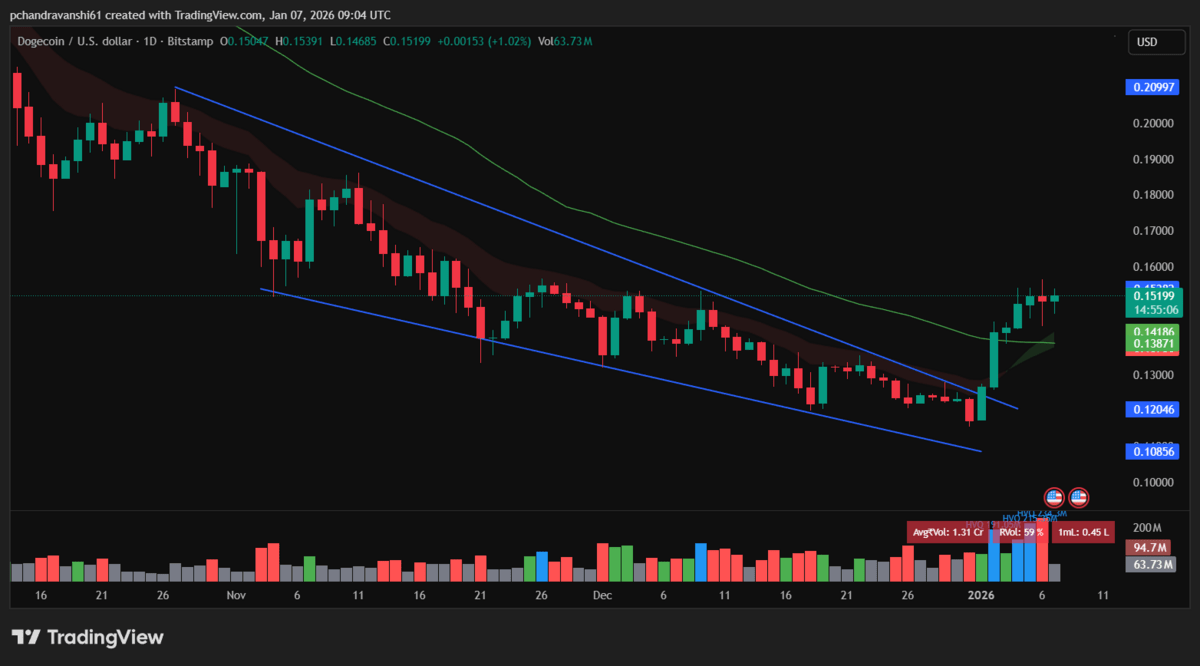
Task: Click the RVol: 59 % label
Action: pyautogui.click(x=1021, y=532)
